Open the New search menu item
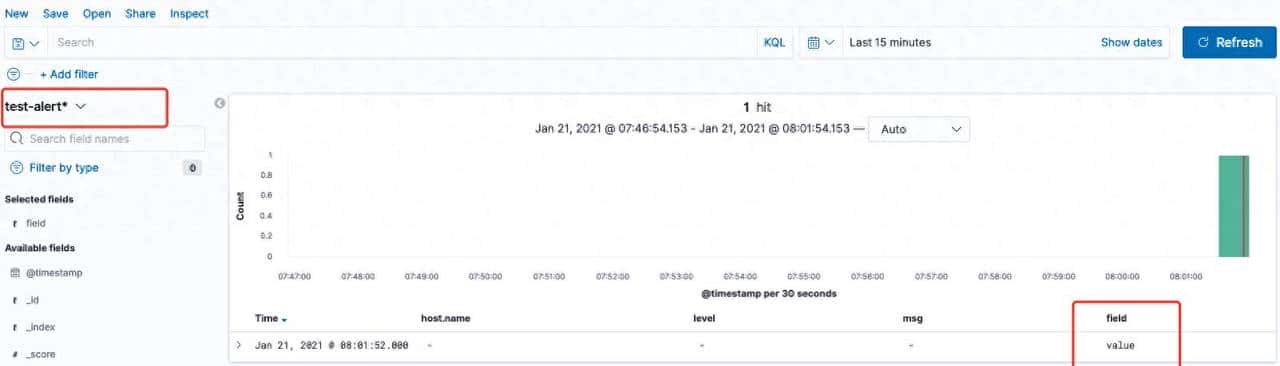Screen dimensions: 1280x366 tap(16, 14)
